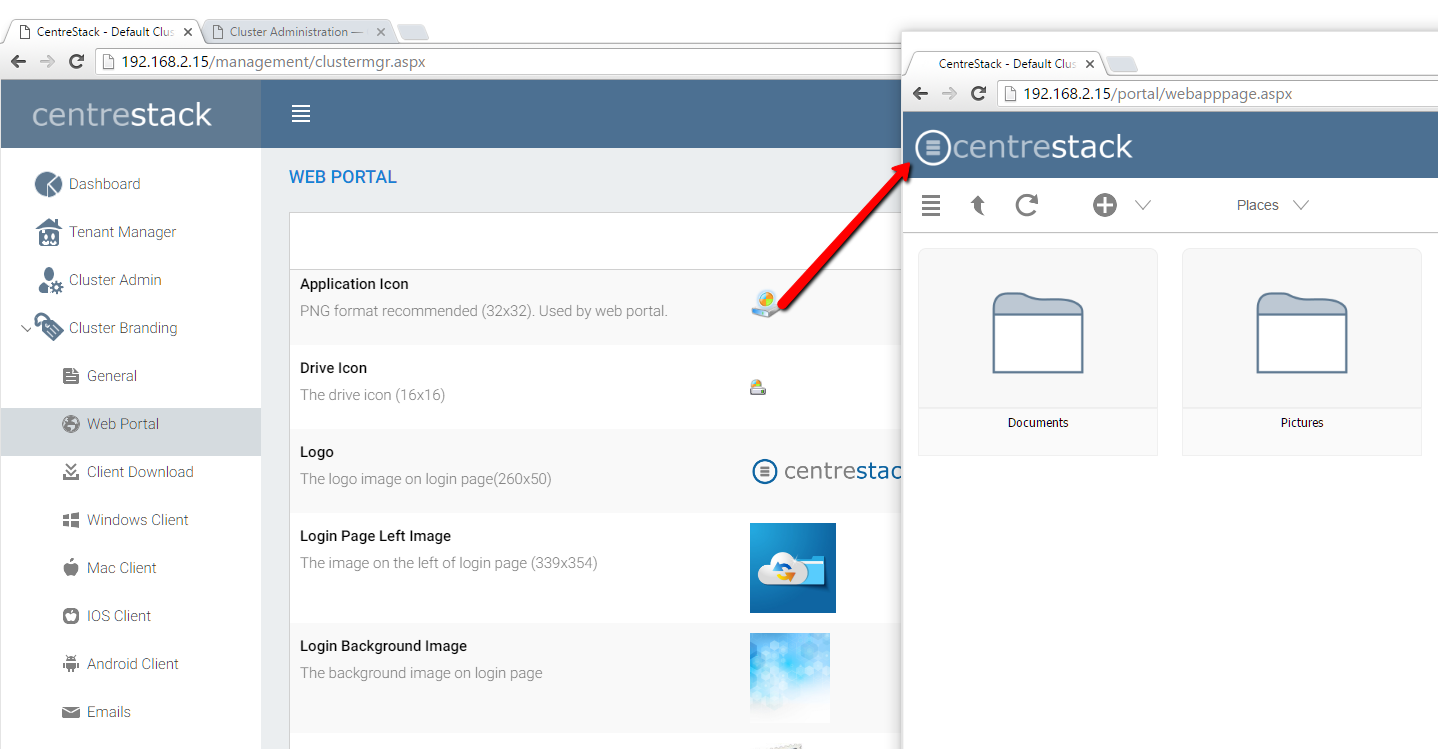Click the portal add plus icon
The width and height of the screenshot is (1438, 749).
(1104, 205)
